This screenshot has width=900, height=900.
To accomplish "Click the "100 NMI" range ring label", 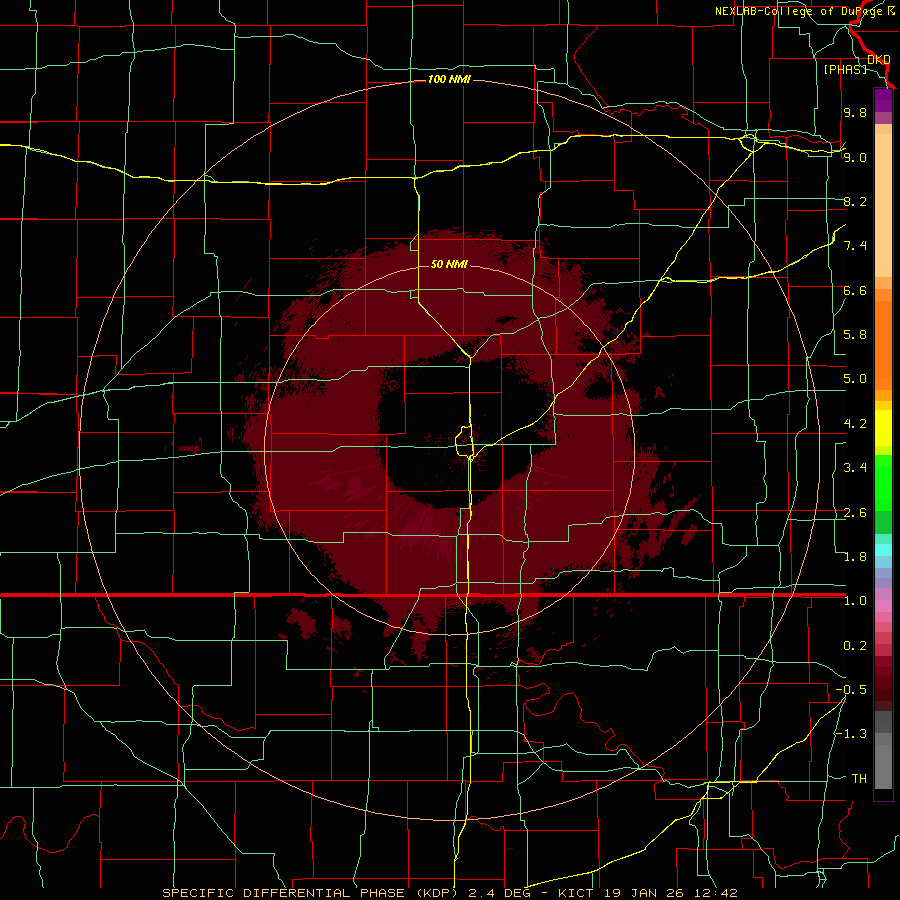I will click(449, 79).
